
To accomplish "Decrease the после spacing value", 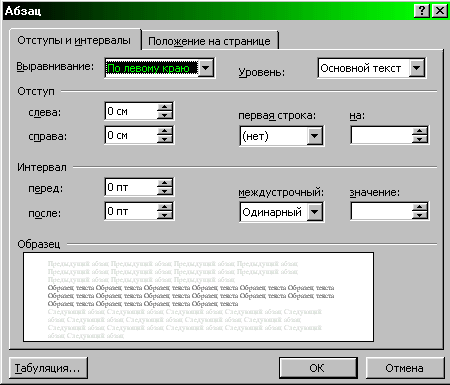I will [x=165, y=215].
